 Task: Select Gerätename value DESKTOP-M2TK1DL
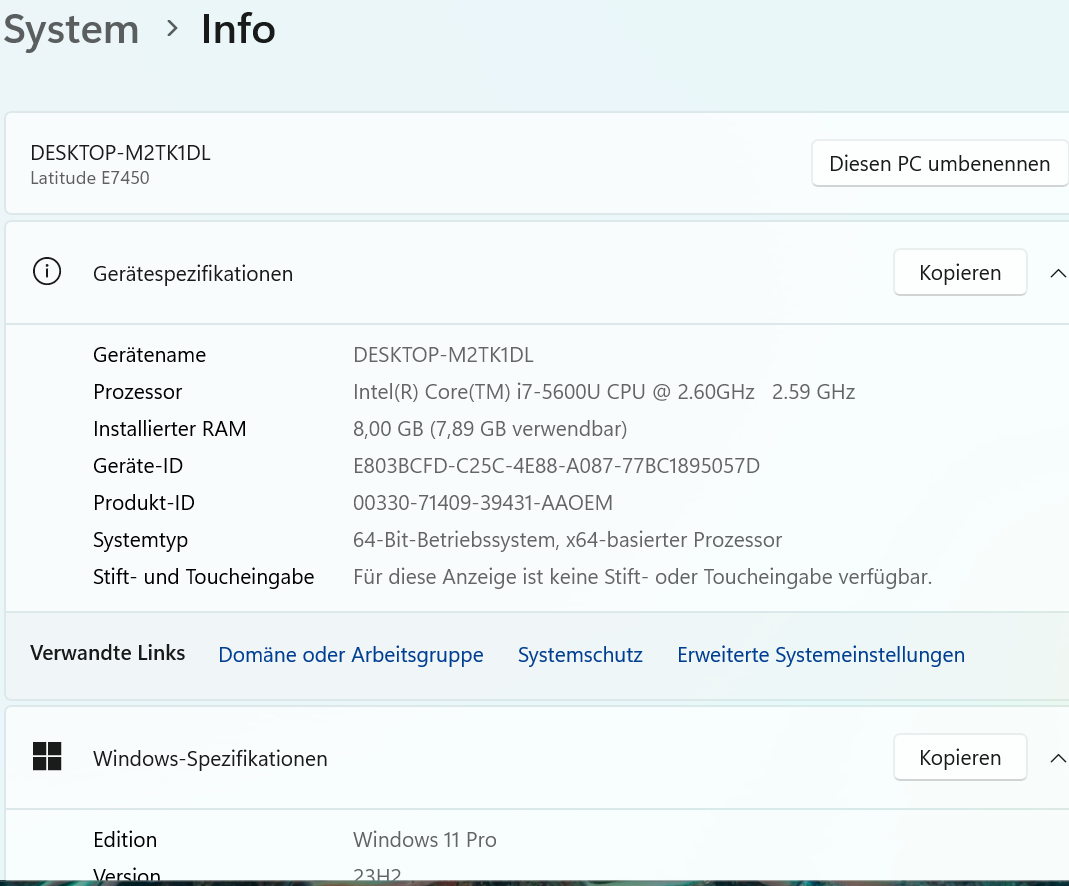tap(443, 355)
